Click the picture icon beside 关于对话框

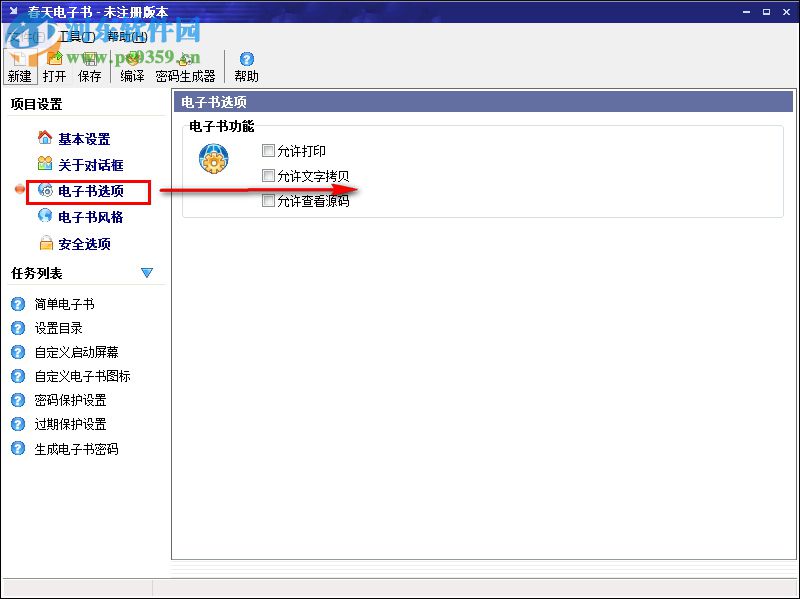pos(45,163)
